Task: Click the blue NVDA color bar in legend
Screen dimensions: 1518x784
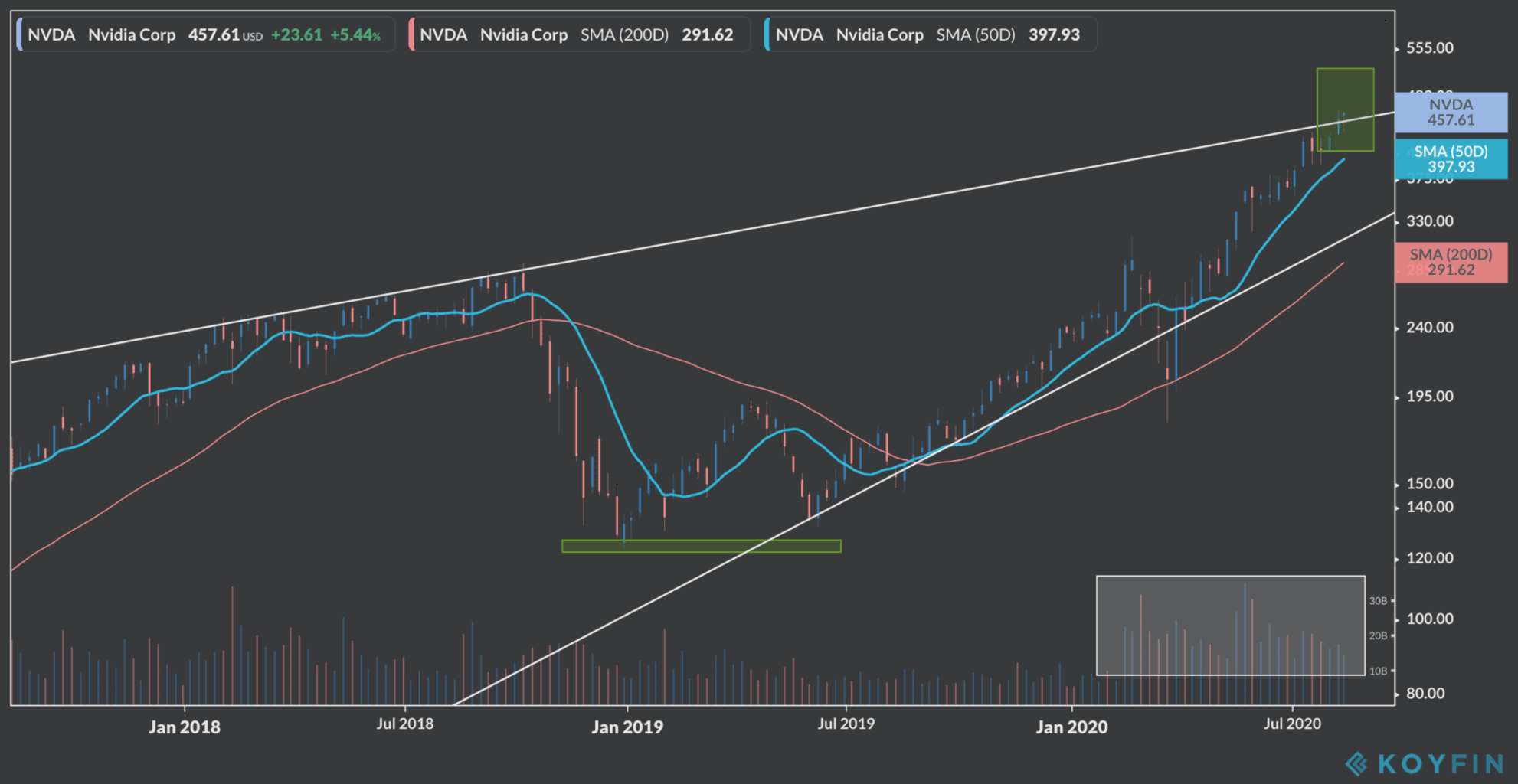Action: pos(19,35)
